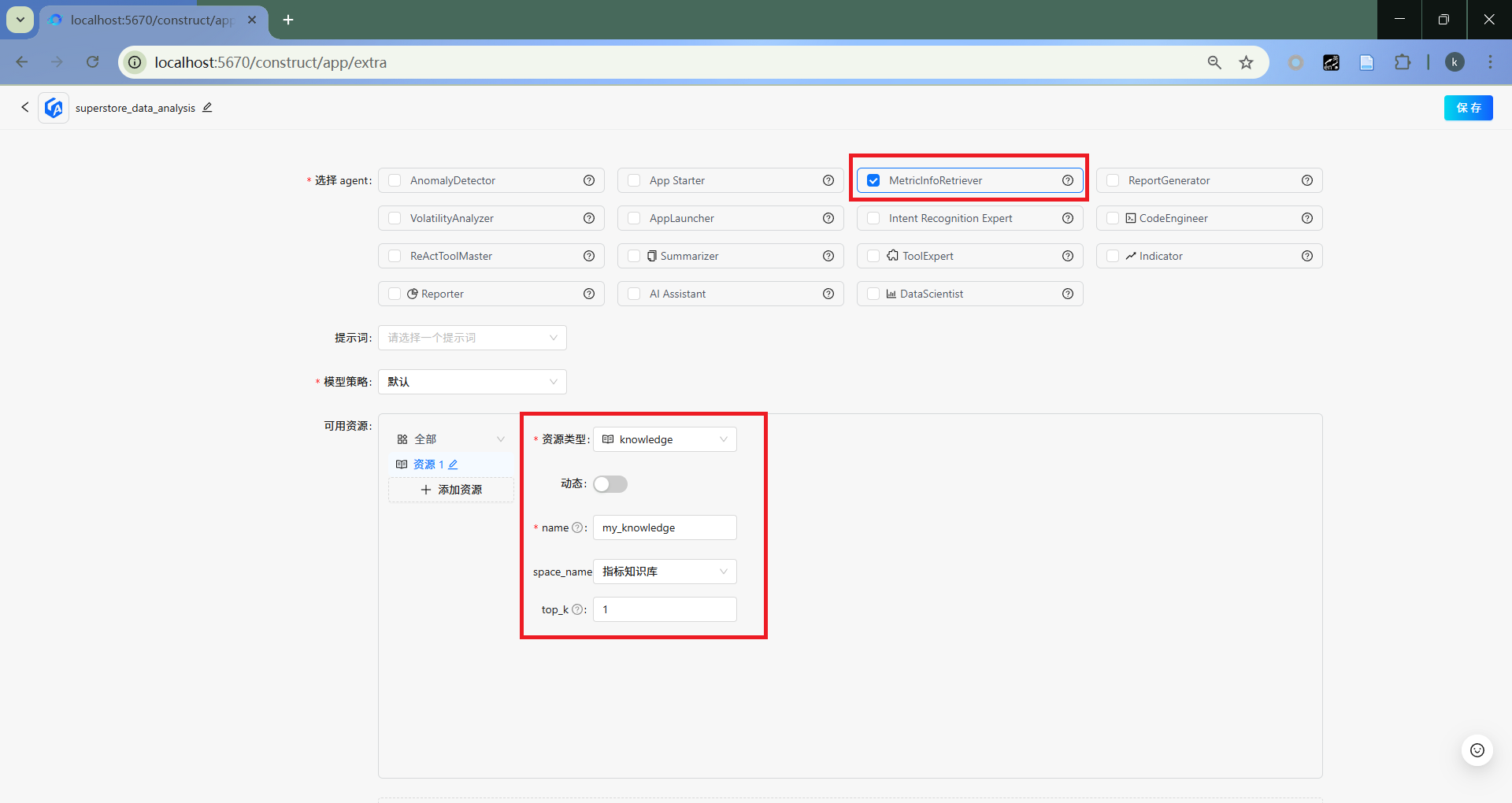Toggle the 动态 switch on
The width and height of the screenshot is (1512, 803).
(610, 484)
